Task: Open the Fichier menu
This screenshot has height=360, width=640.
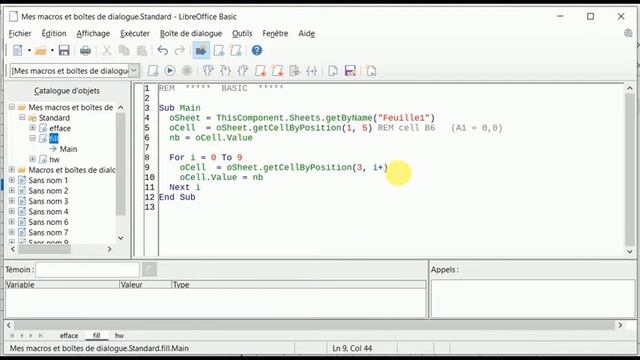Action: click(20, 33)
